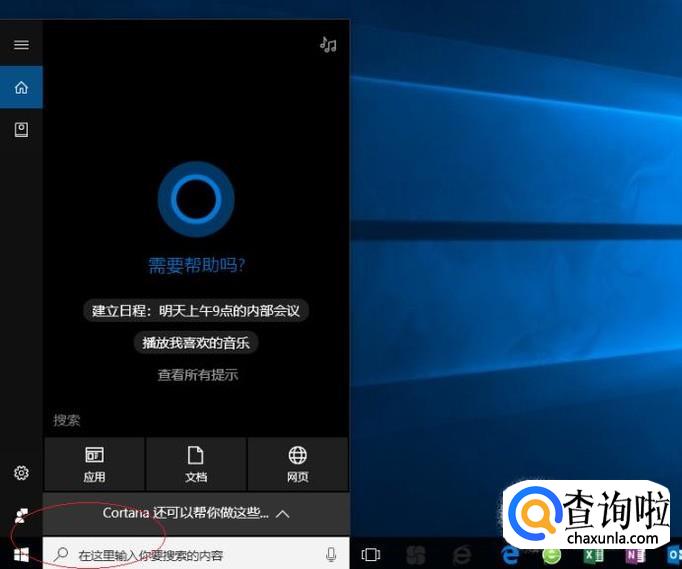The height and width of the screenshot is (569, 682).
Task: Open the Windows Start button
Action: [21, 554]
